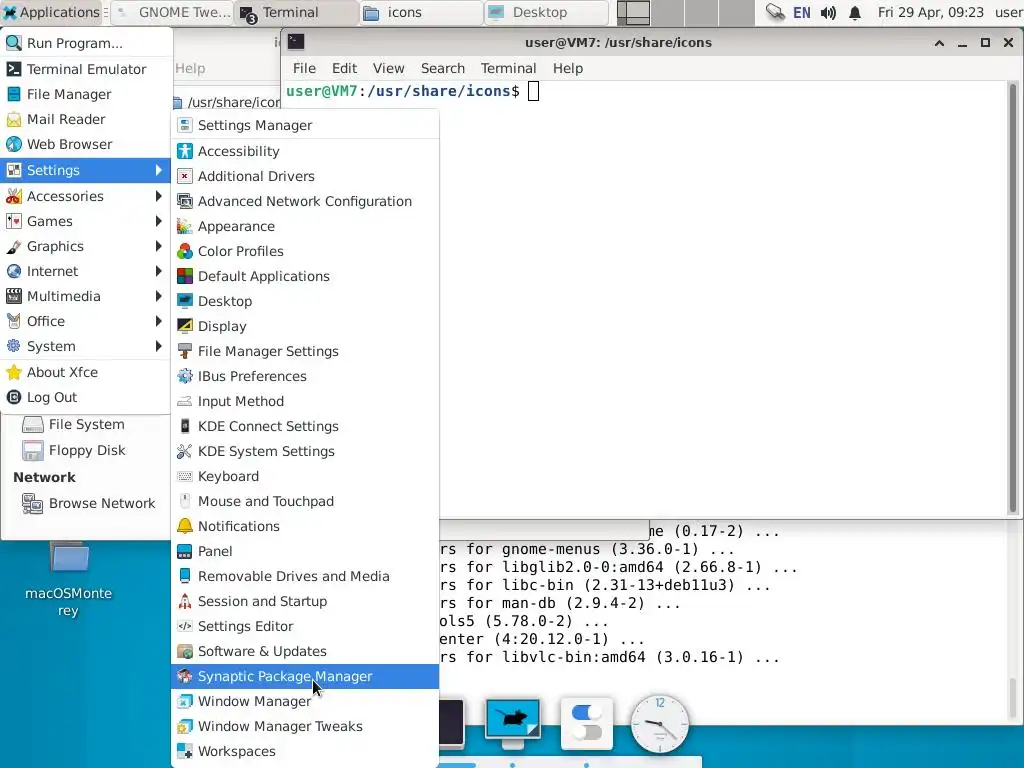
Task: Click Software & Updates icon
Action: click(x=185, y=651)
